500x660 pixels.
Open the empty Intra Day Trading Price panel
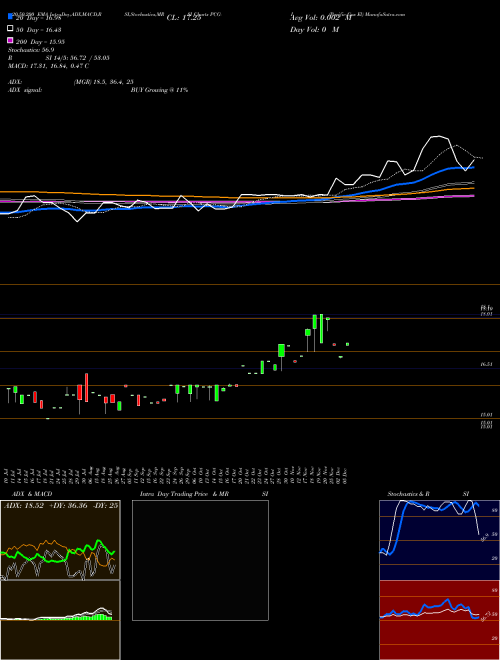click(200, 560)
